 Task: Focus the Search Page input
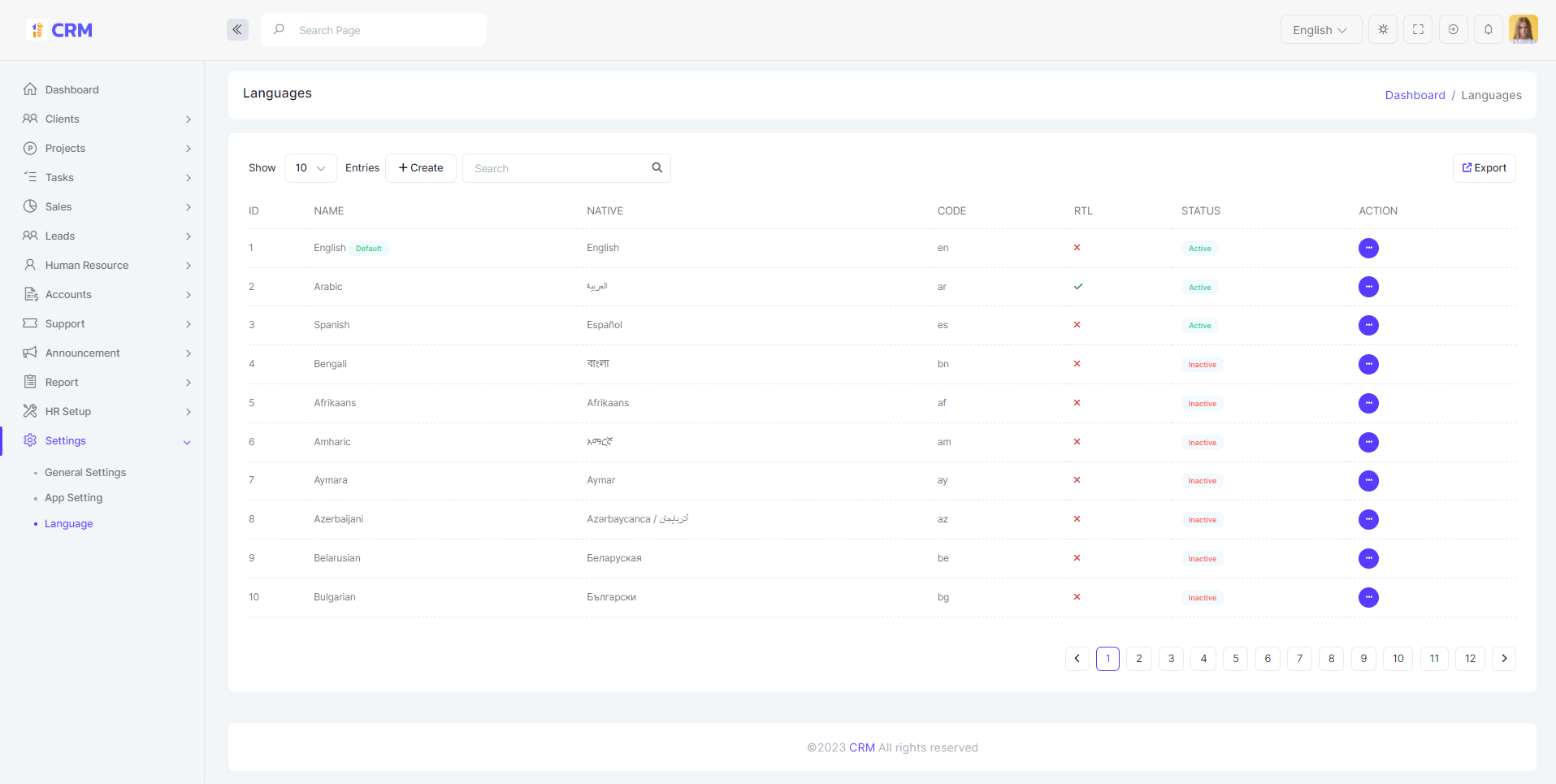pyautogui.click(x=374, y=30)
